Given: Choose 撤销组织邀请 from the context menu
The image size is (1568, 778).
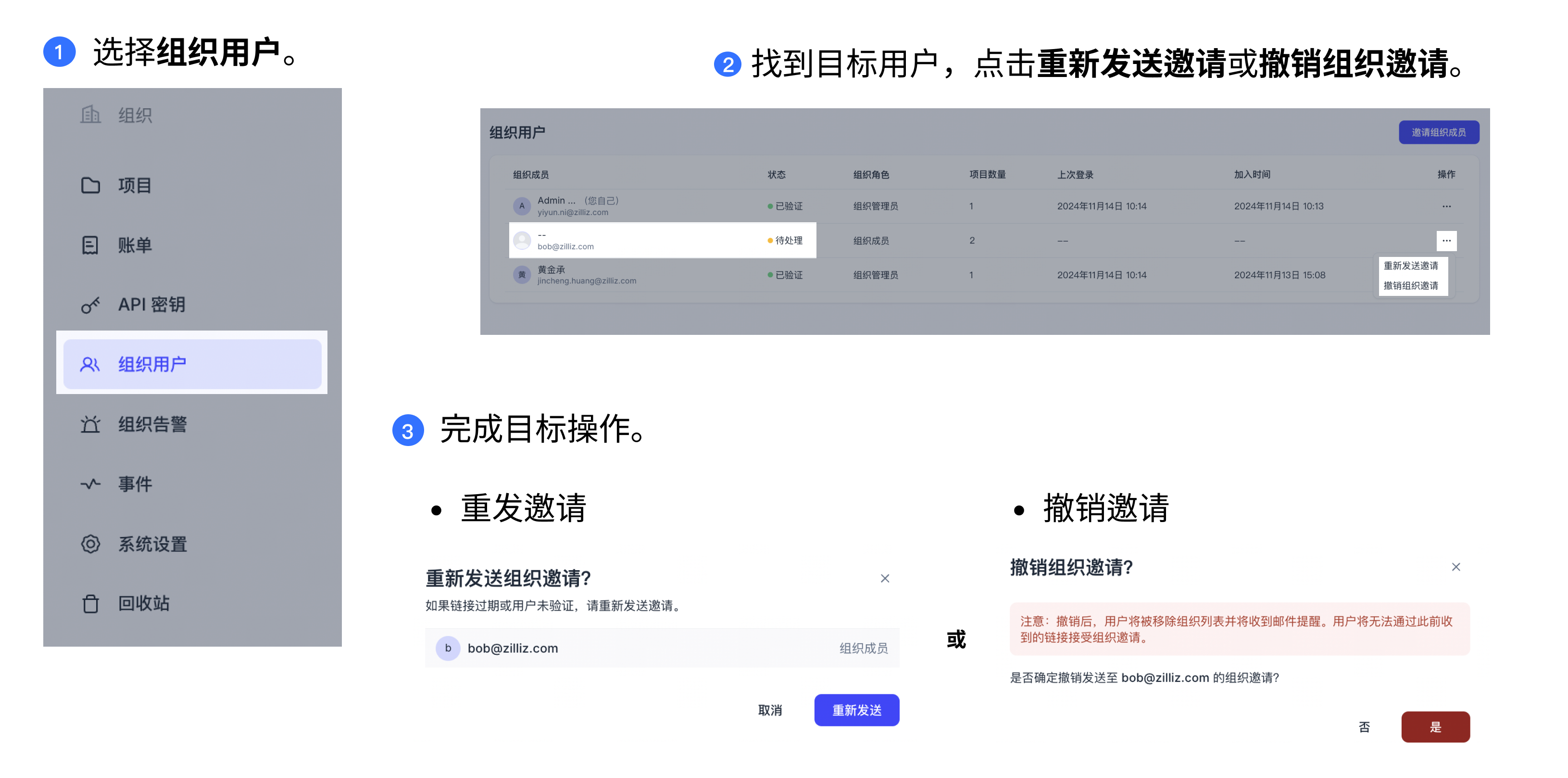Looking at the screenshot, I should pyautogui.click(x=1410, y=286).
